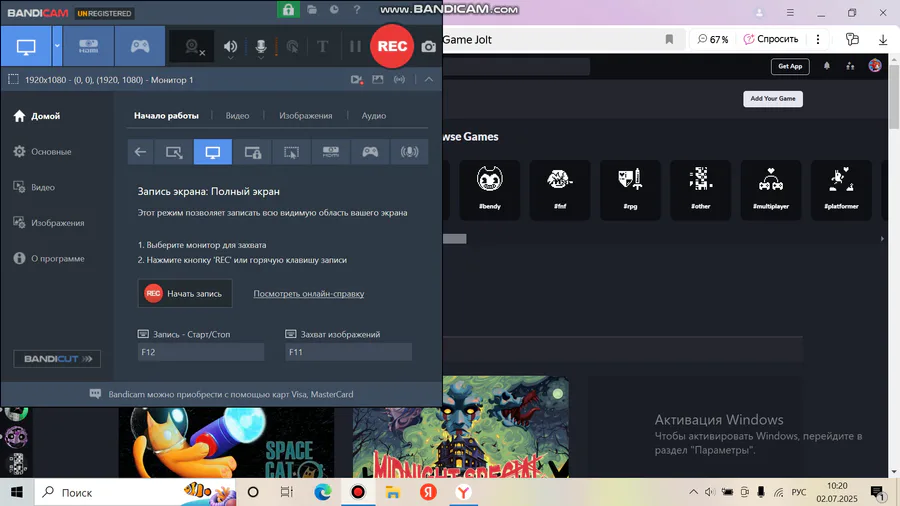The width and height of the screenshot is (900, 506).
Task: Open Домой in Bandicam sidebar
Action: click(x=37, y=116)
